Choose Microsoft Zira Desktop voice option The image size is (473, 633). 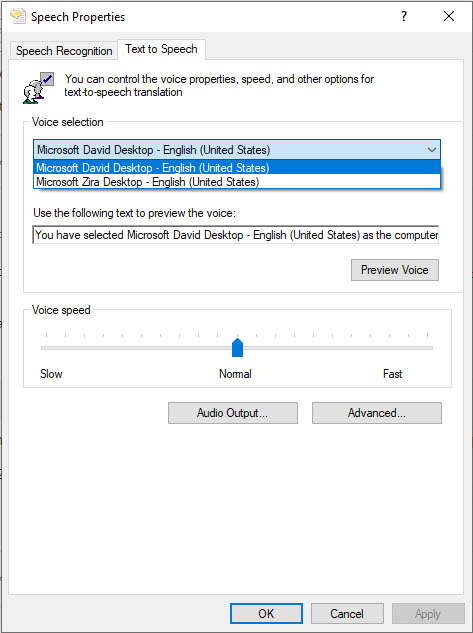click(237, 182)
